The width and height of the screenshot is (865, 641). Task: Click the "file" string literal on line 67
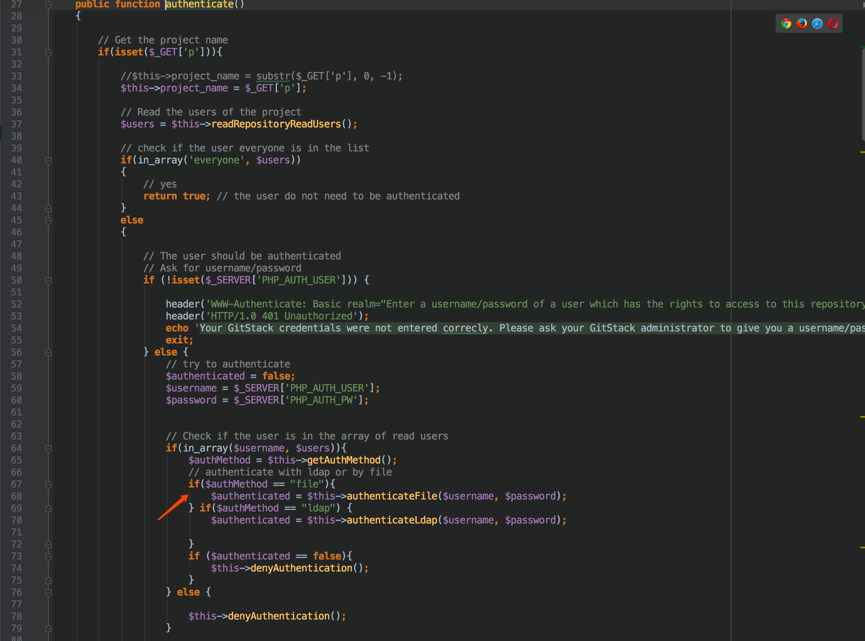point(307,484)
